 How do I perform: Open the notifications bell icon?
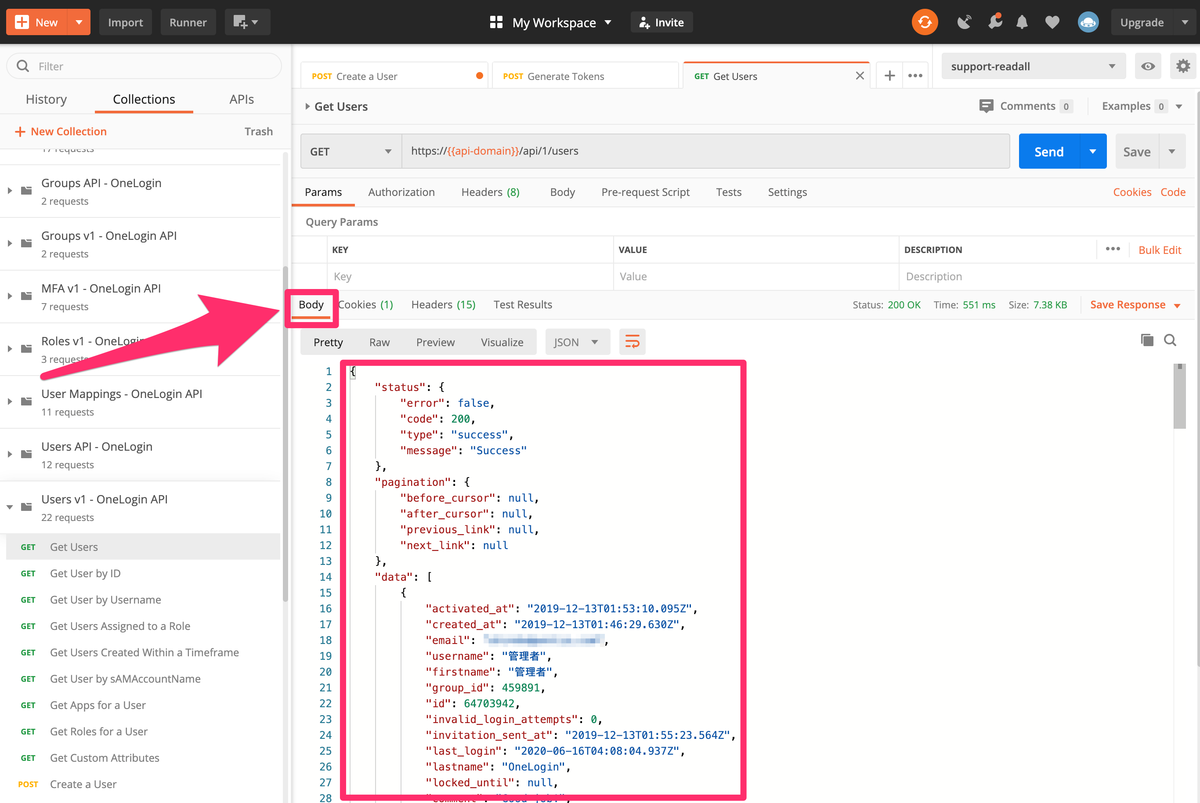pyautogui.click(x=1022, y=22)
